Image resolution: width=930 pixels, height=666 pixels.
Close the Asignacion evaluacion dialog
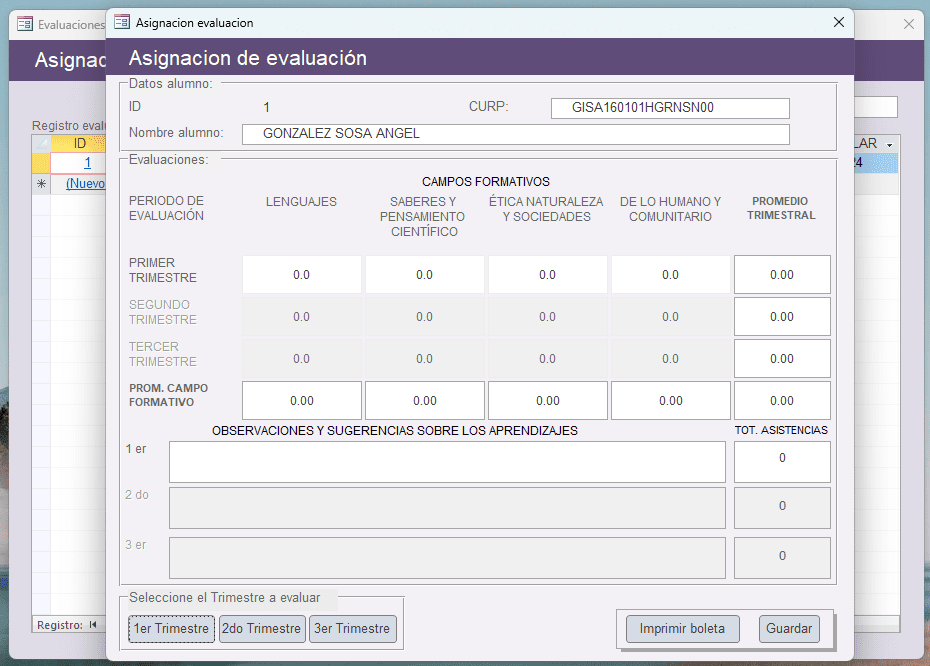[x=839, y=23]
